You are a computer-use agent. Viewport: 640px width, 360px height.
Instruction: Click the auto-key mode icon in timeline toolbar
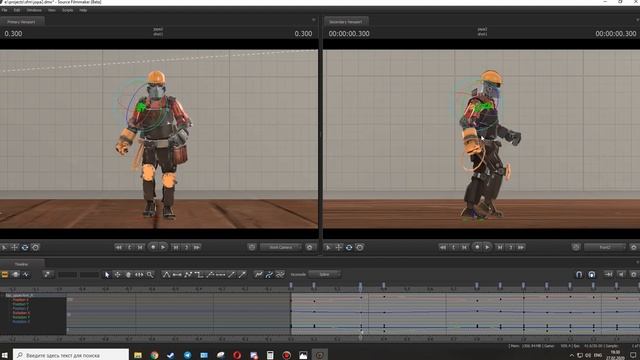47,275
